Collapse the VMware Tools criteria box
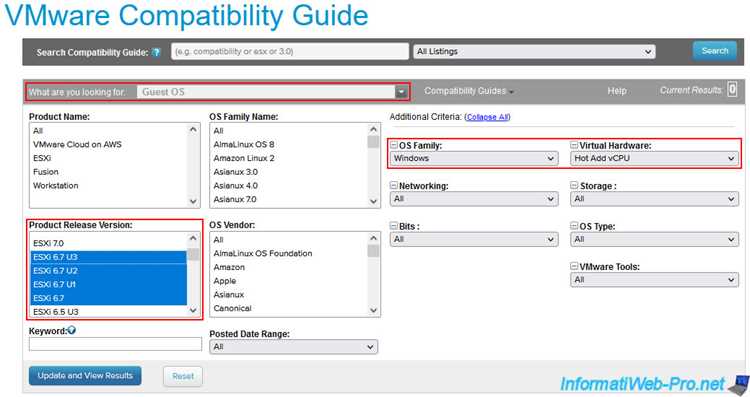 (x=574, y=266)
